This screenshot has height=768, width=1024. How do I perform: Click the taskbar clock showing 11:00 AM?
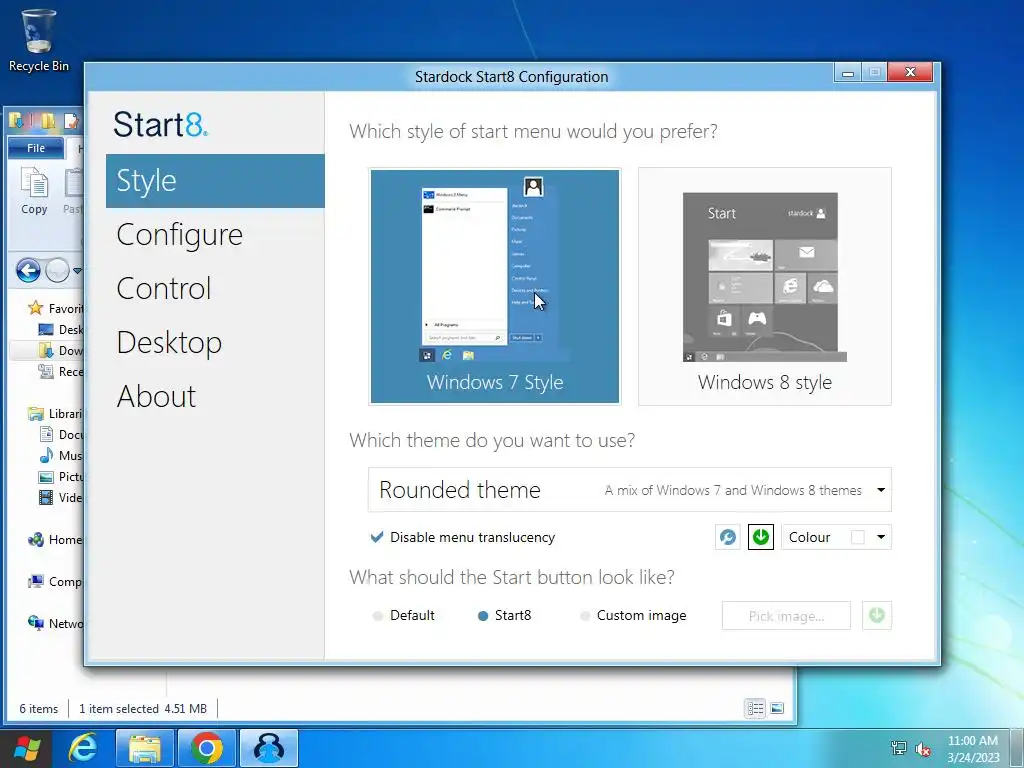(973, 749)
